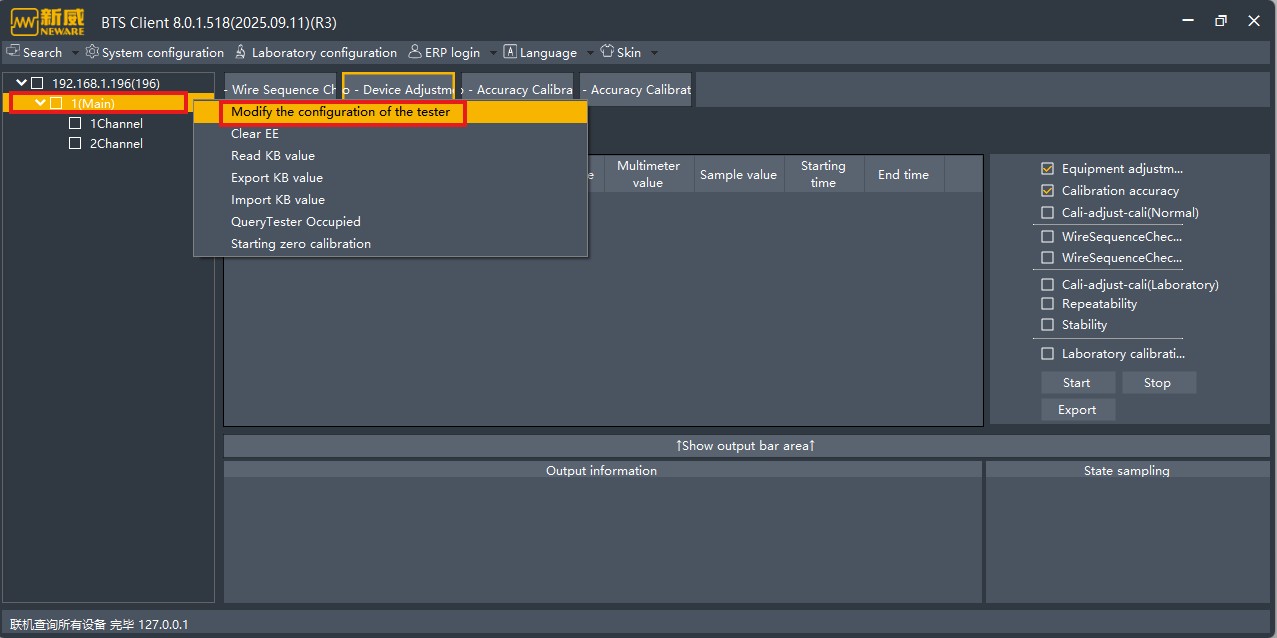Viewport: 1277px width, 638px height.
Task: Enable the Repeatability checkbox
Action: [1047, 304]
